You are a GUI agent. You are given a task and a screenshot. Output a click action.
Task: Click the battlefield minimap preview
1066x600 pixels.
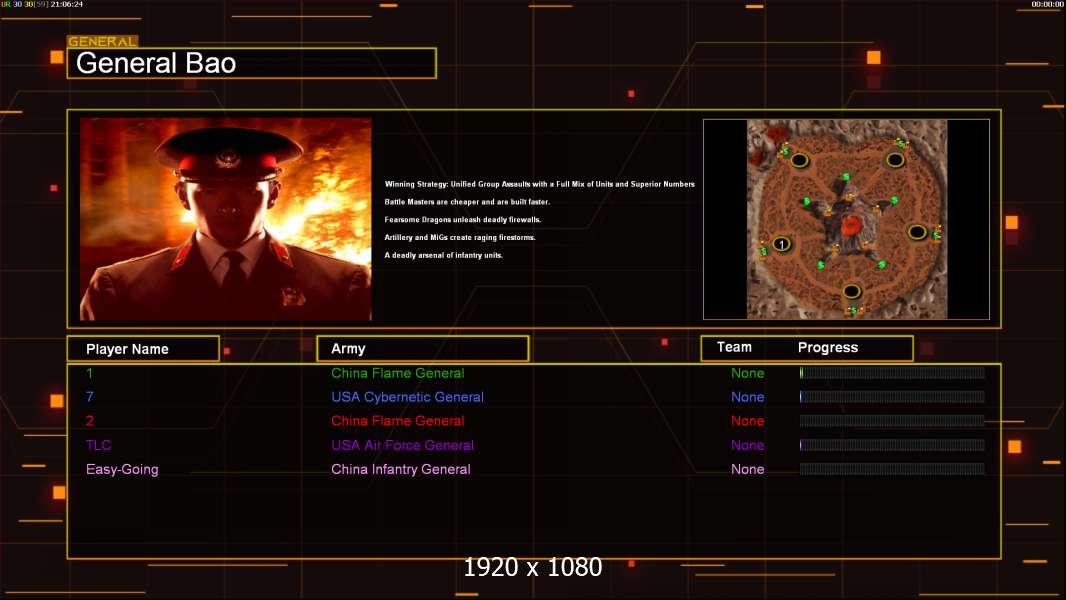coord(846,219)
